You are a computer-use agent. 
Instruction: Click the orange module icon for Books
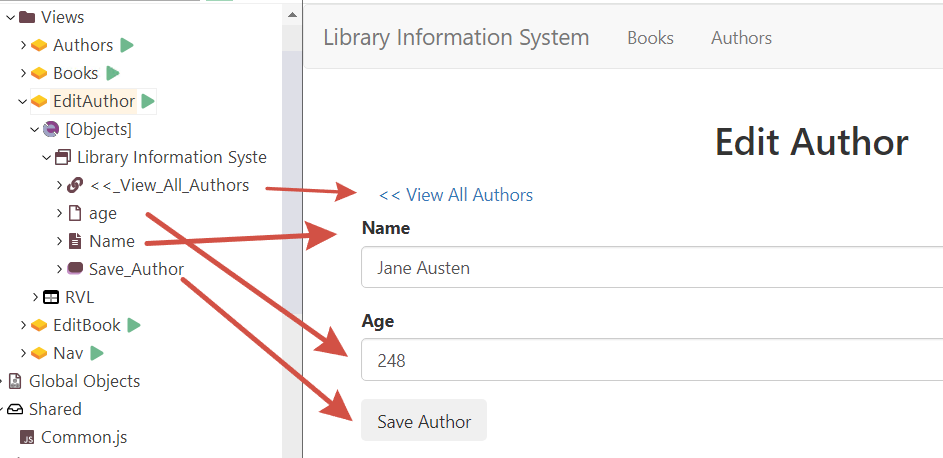click(39, 73)
